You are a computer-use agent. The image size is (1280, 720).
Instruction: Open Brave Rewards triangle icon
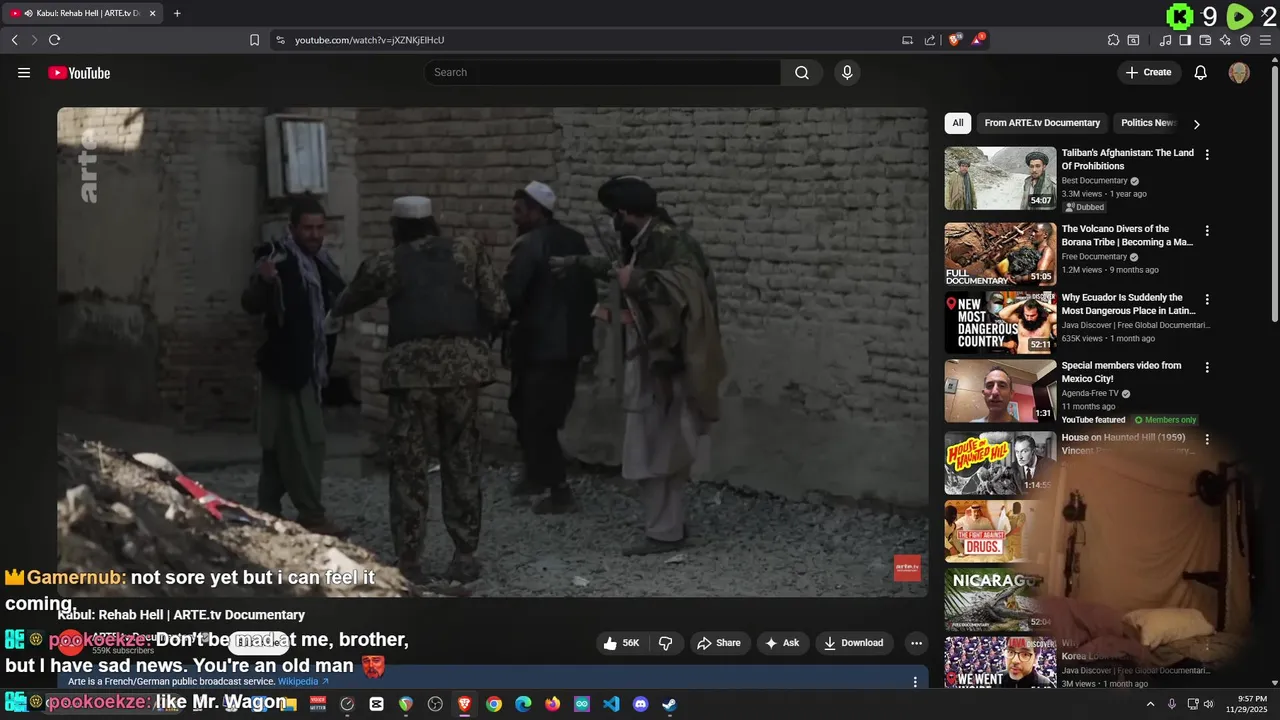pos(978,40)
